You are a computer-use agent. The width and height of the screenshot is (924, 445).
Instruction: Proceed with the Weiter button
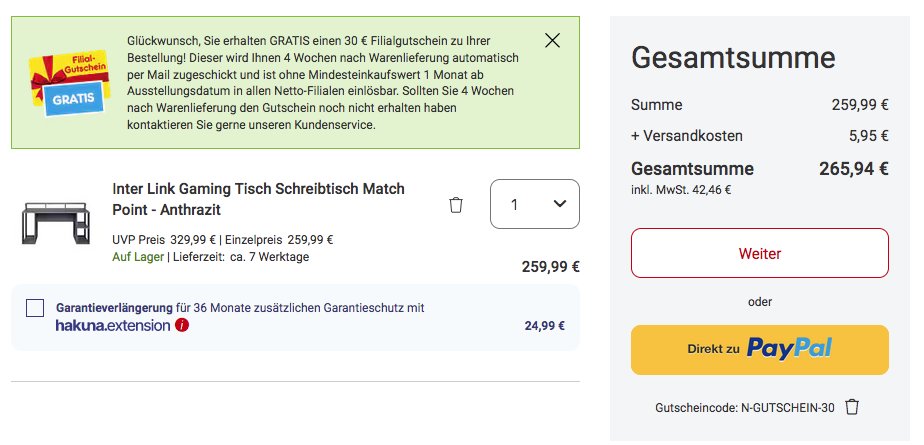pos(760,253)
